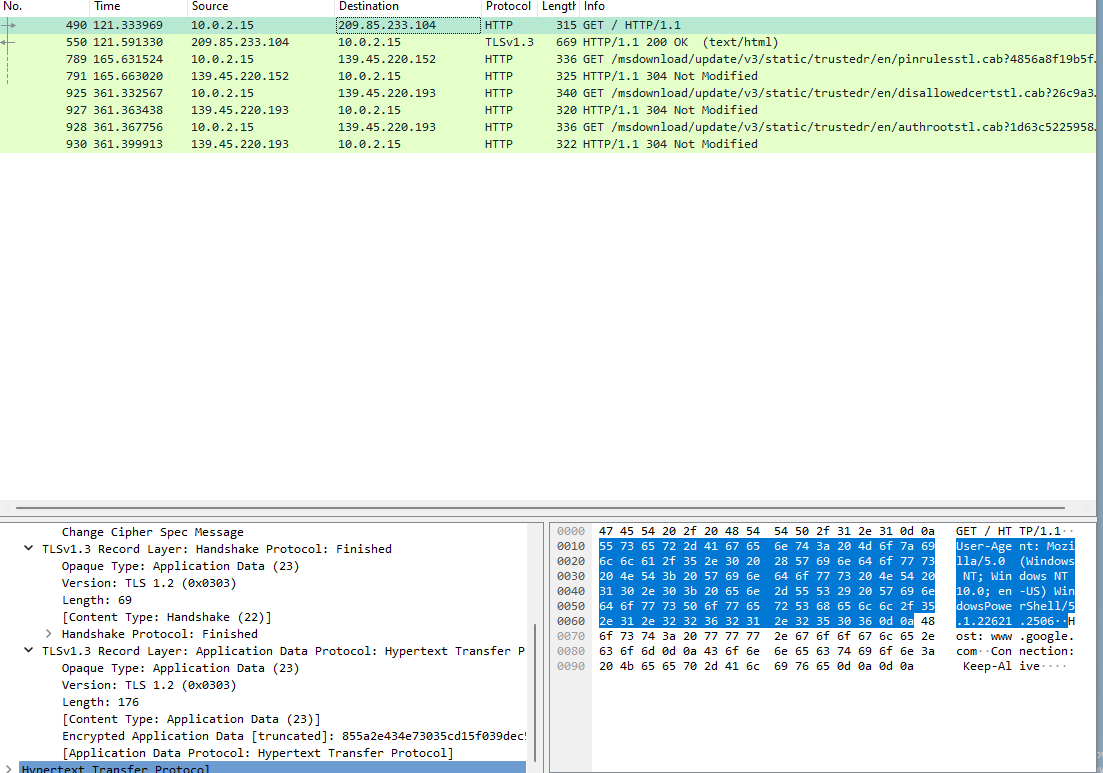The width and height of the screenshot is (1103, 773).
Task: Click length value 669 in packet 550
Action: [566, 42]
